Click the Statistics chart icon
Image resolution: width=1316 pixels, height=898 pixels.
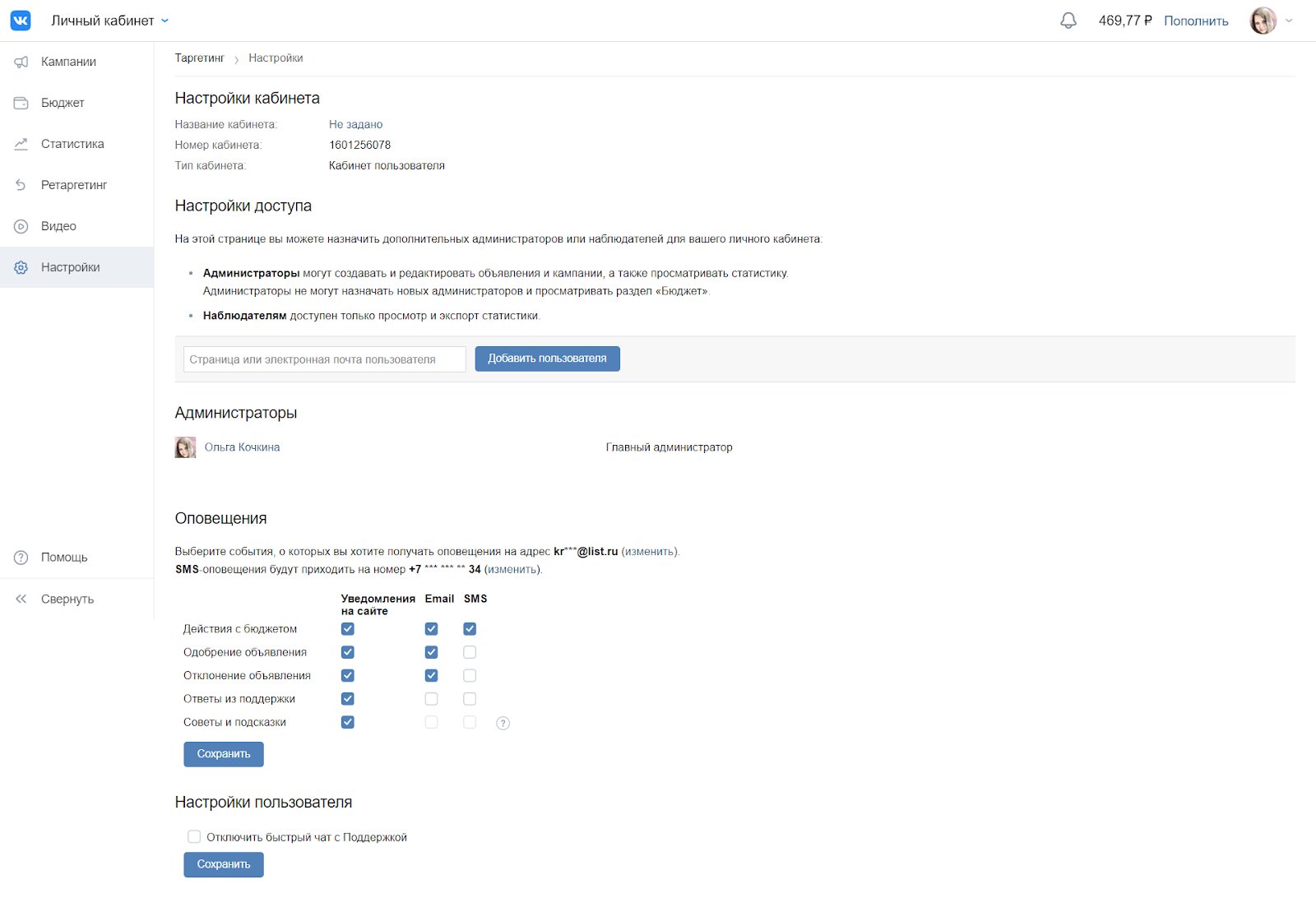21,144
